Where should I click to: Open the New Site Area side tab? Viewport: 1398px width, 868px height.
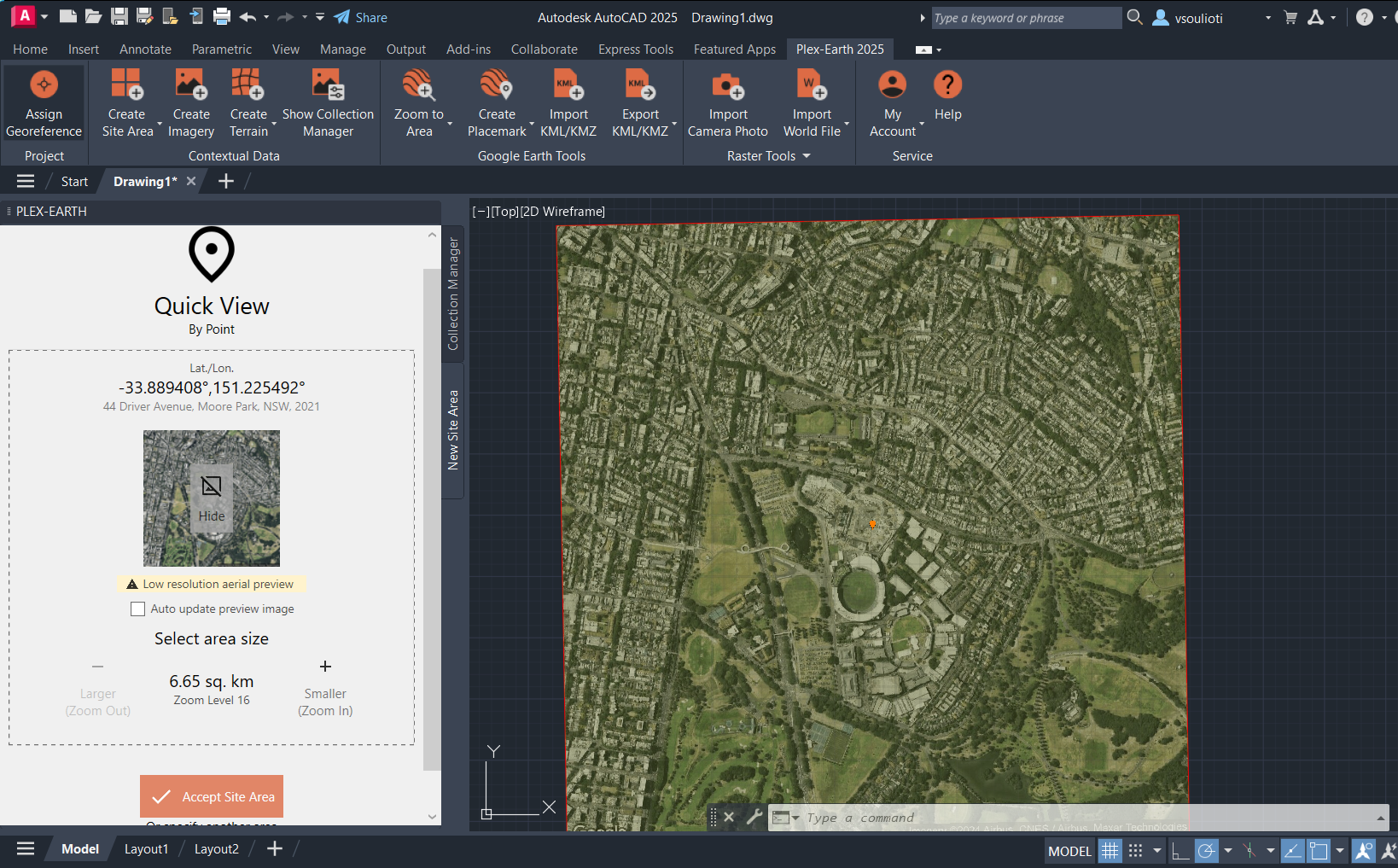[x=453, y=430]
